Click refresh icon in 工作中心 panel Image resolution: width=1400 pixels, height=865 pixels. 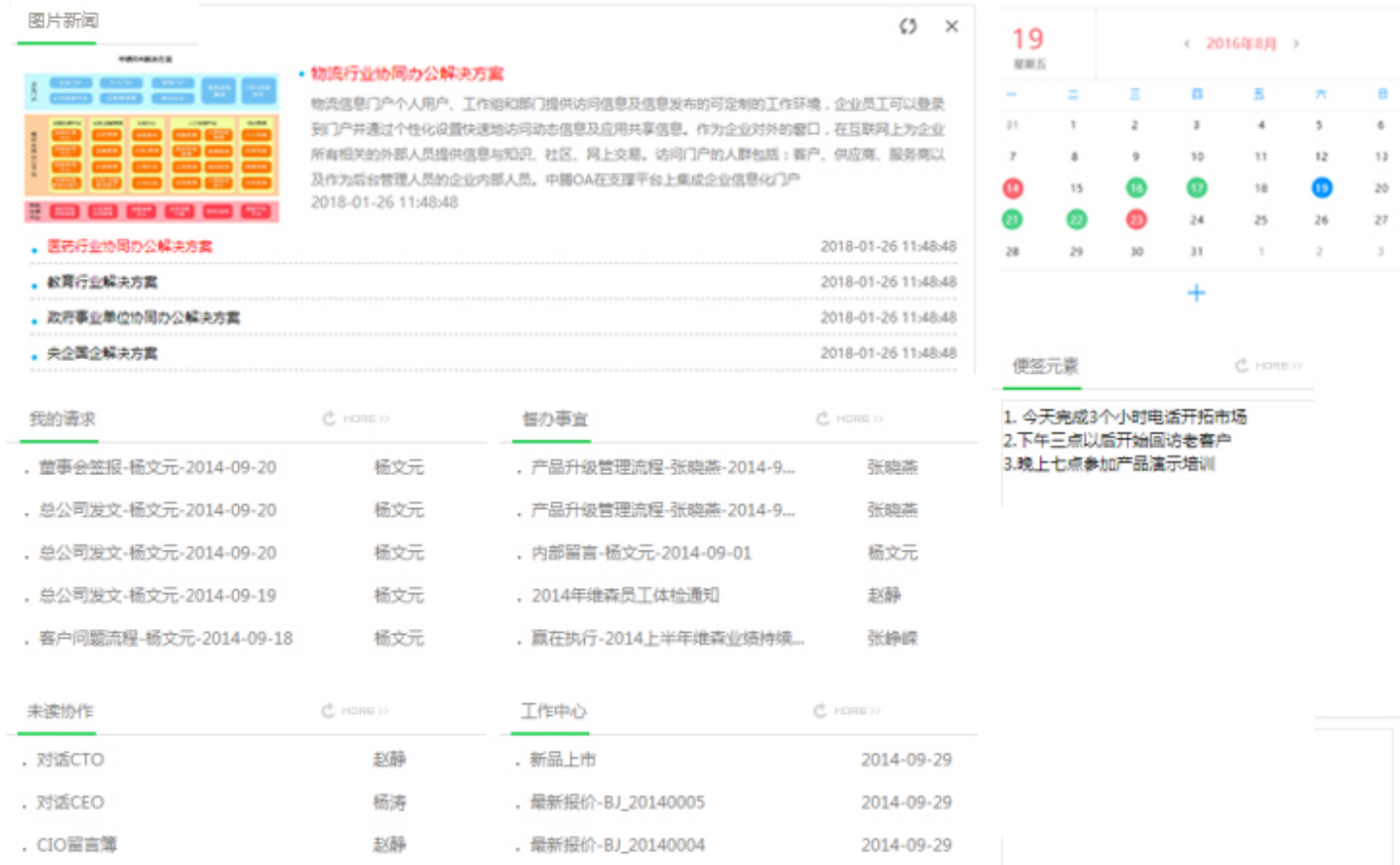pos(820,710)
